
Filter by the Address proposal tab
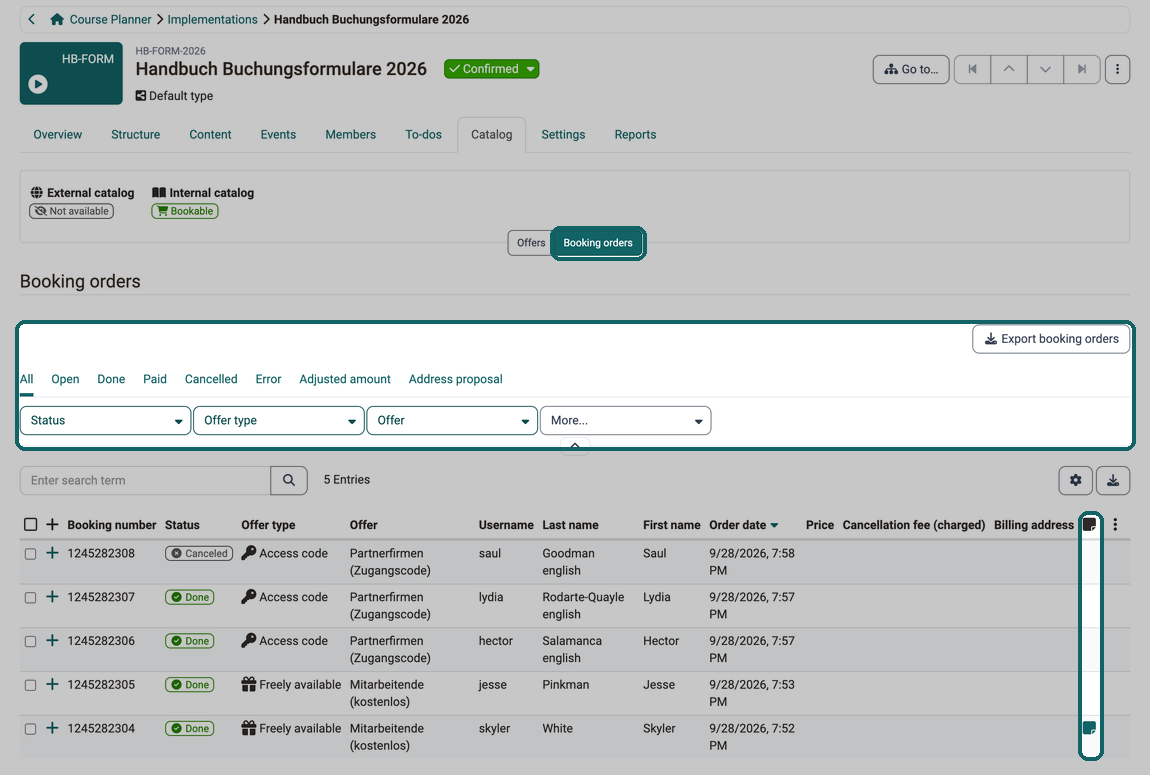pos(455,379)
